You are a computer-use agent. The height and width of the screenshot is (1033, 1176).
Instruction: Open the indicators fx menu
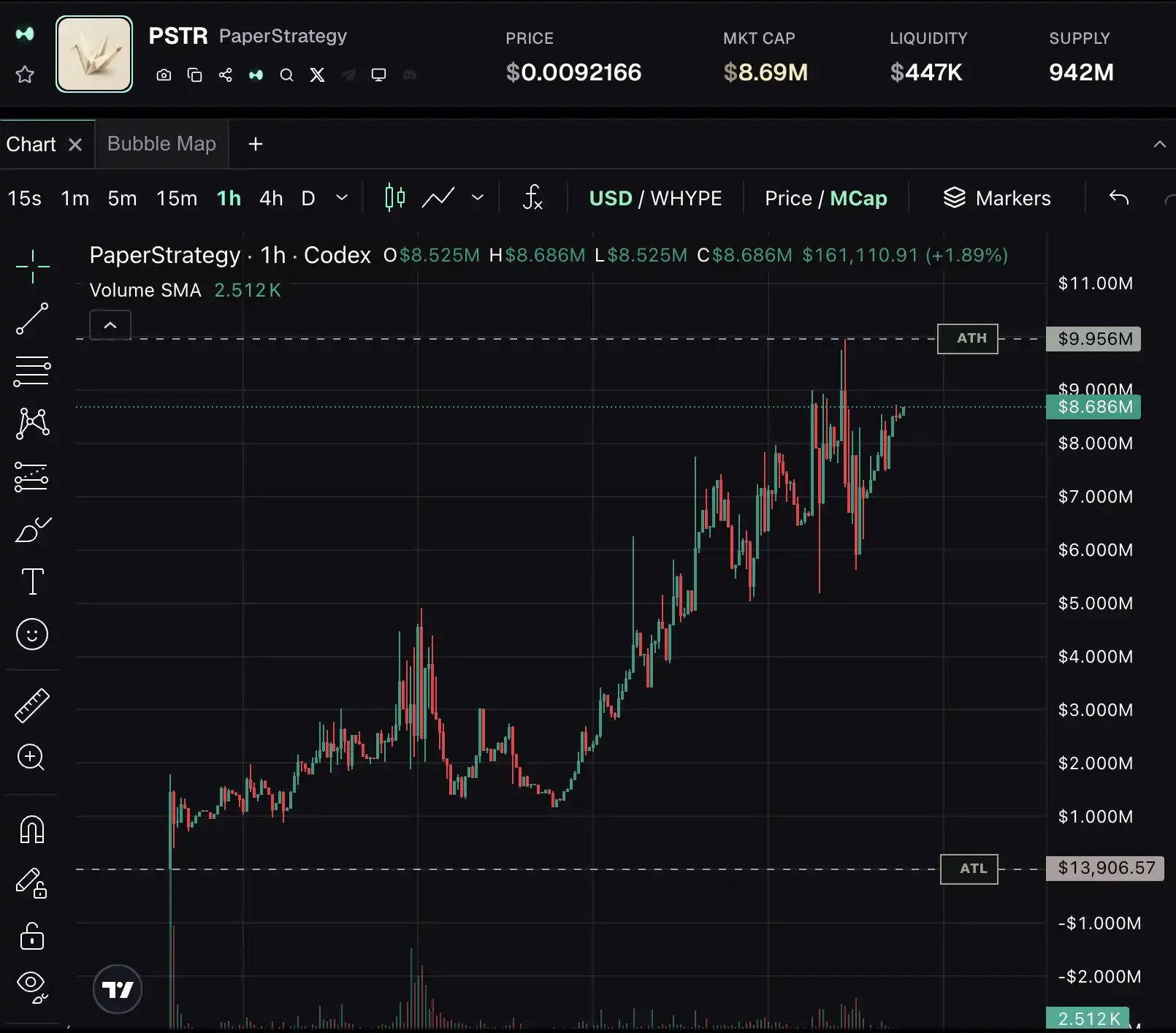point(532,197)
